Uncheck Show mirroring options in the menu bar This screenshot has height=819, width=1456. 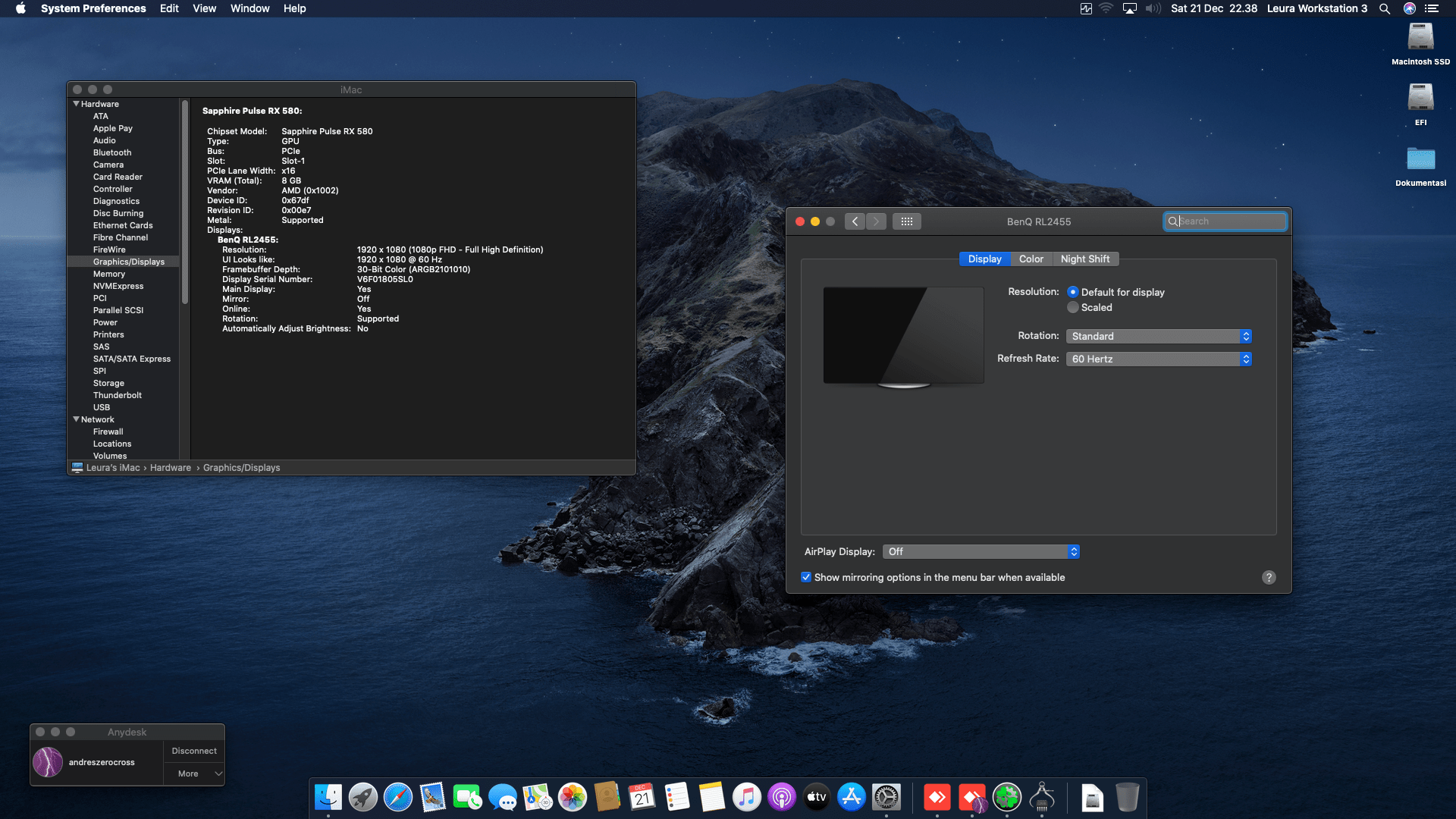coord(806,577)
